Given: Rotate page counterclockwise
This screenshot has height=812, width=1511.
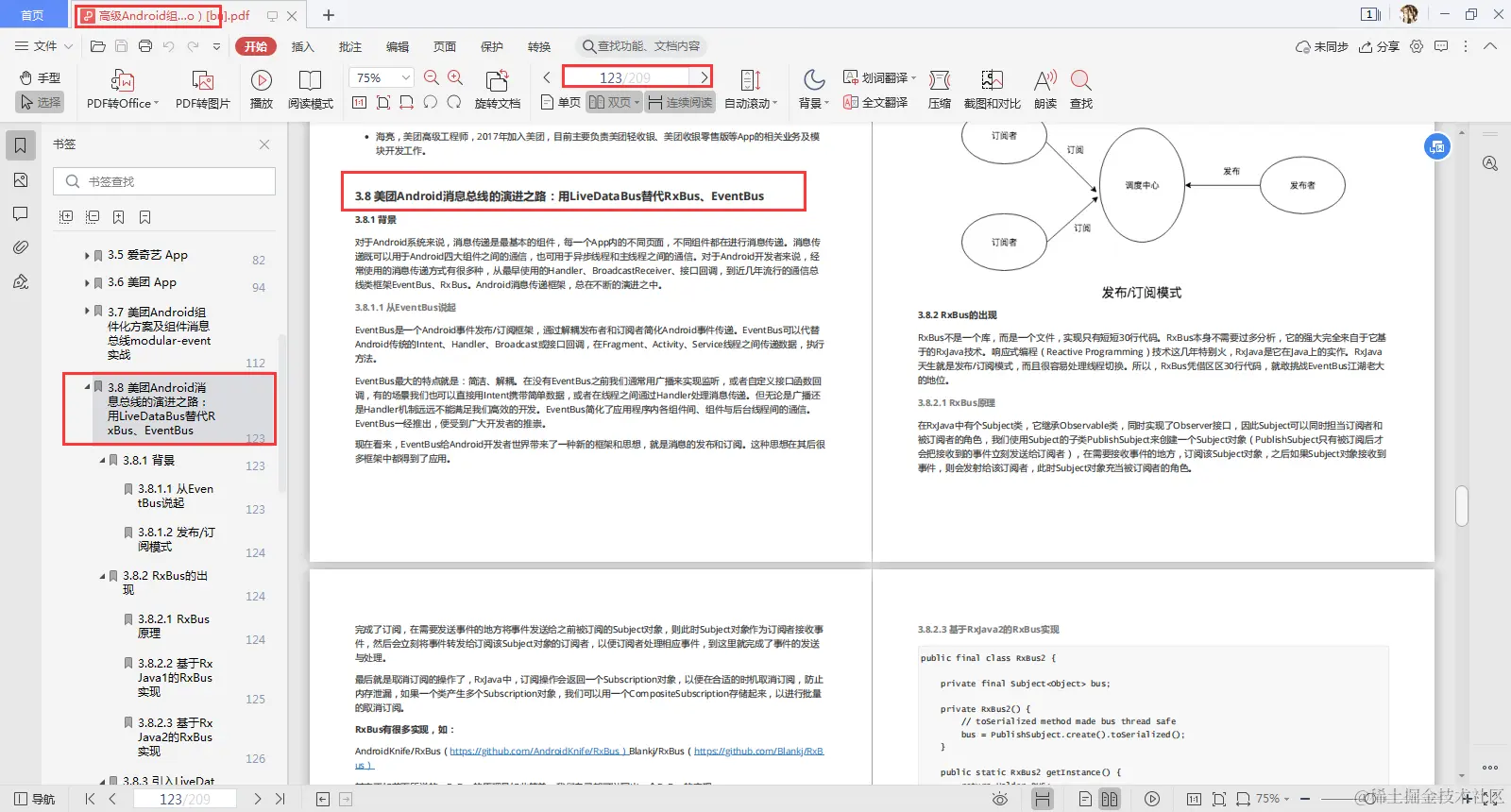Looking at the screenshot, I should click(431, 102).
